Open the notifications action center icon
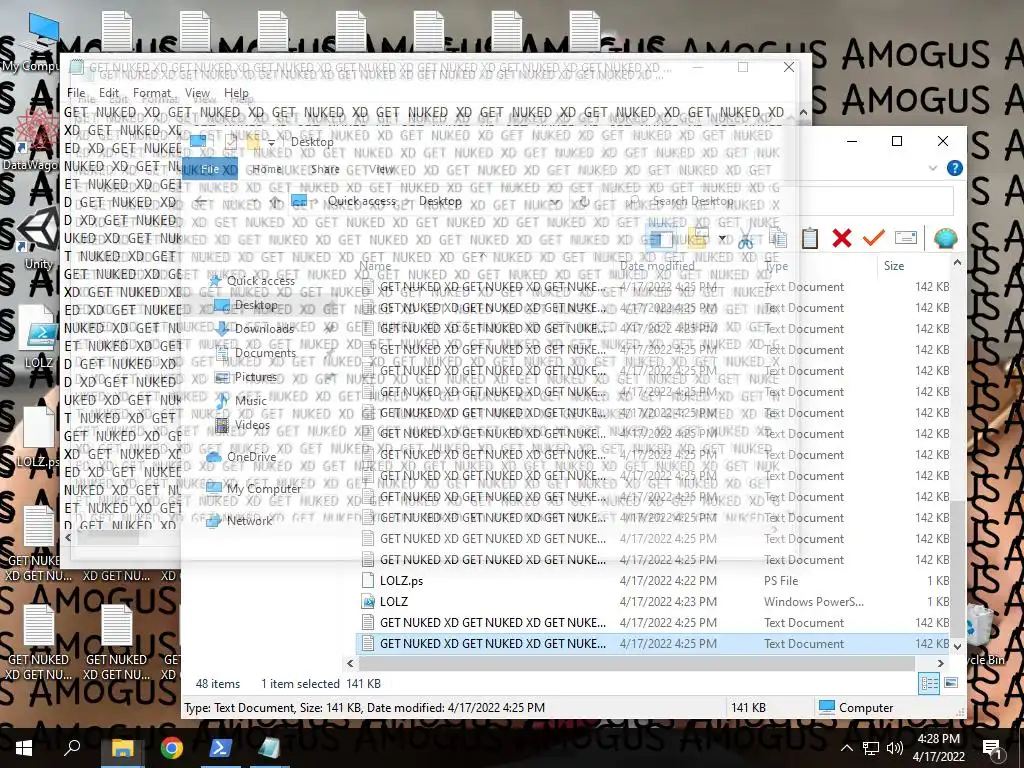Viewport: 1024px width, 768px height. point(993,748)
